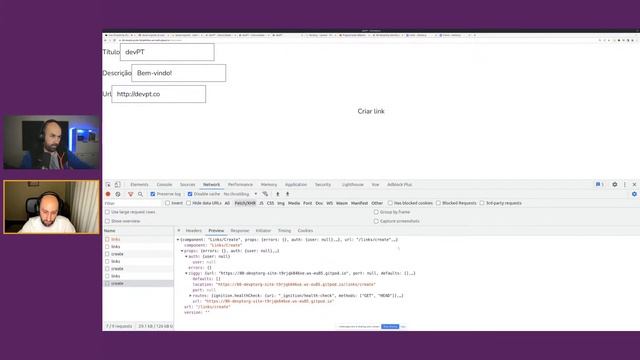
Task: Enable Blocked Requests filter
Action: click(x=438, y=203)
